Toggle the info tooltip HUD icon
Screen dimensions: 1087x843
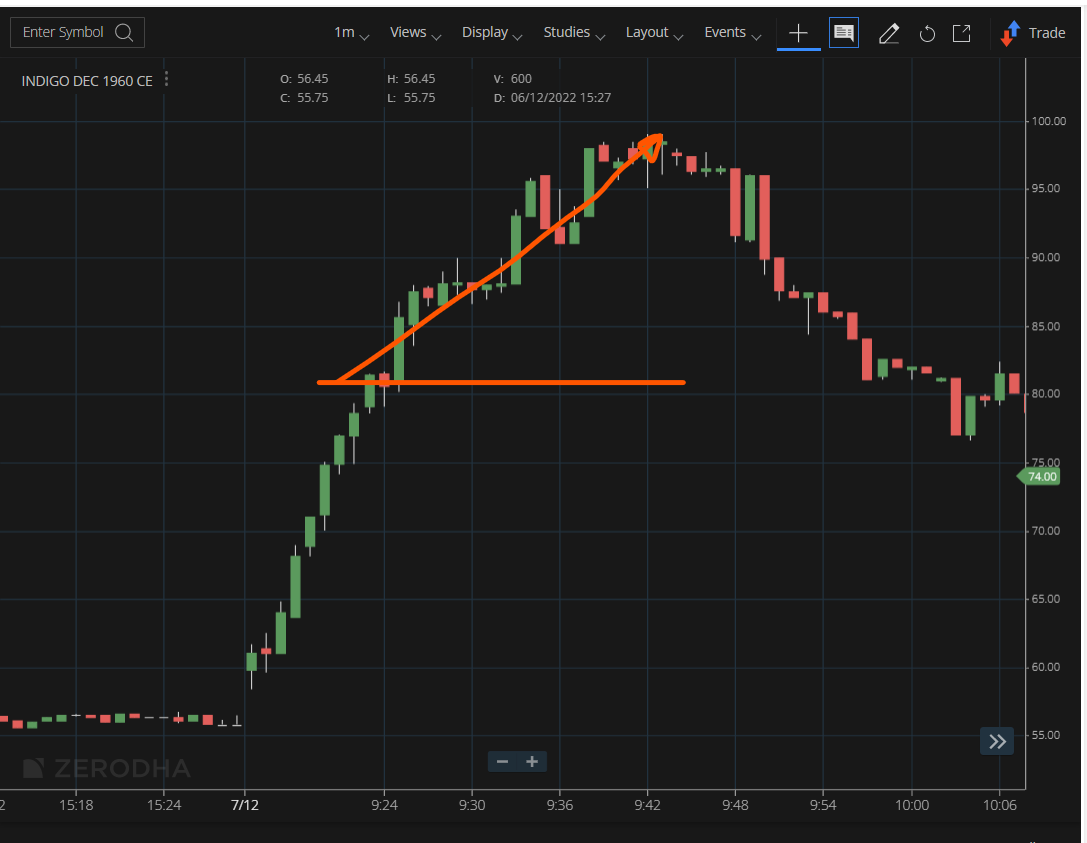[x=844, y=33]
